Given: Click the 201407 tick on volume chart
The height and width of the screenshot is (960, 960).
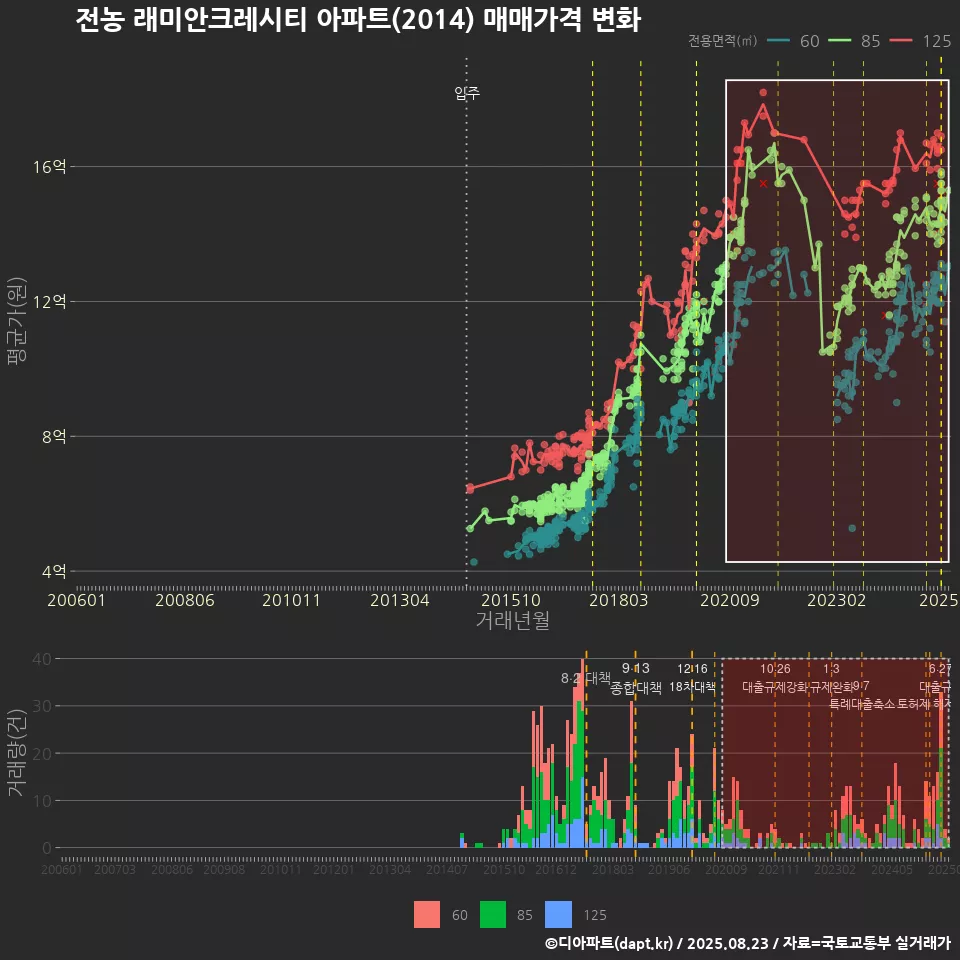Looking at the screenshot, I should coord(447,869).
